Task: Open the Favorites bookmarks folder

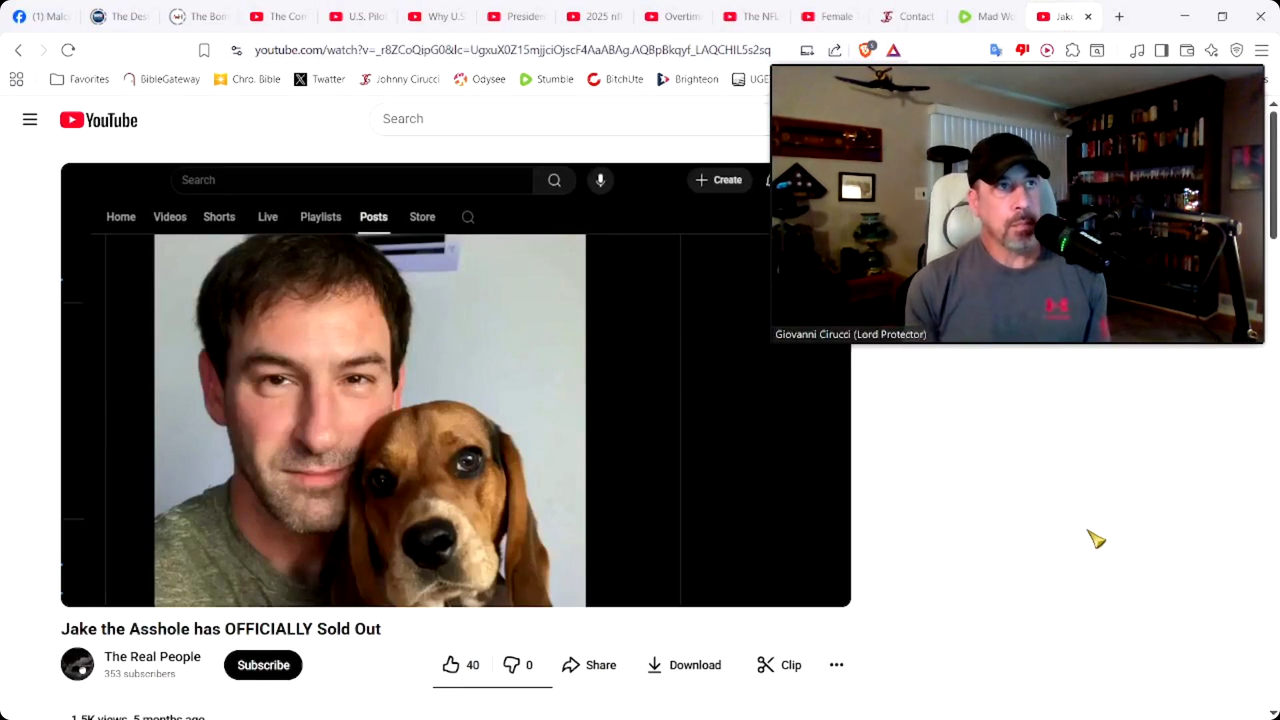Action: 80,79
